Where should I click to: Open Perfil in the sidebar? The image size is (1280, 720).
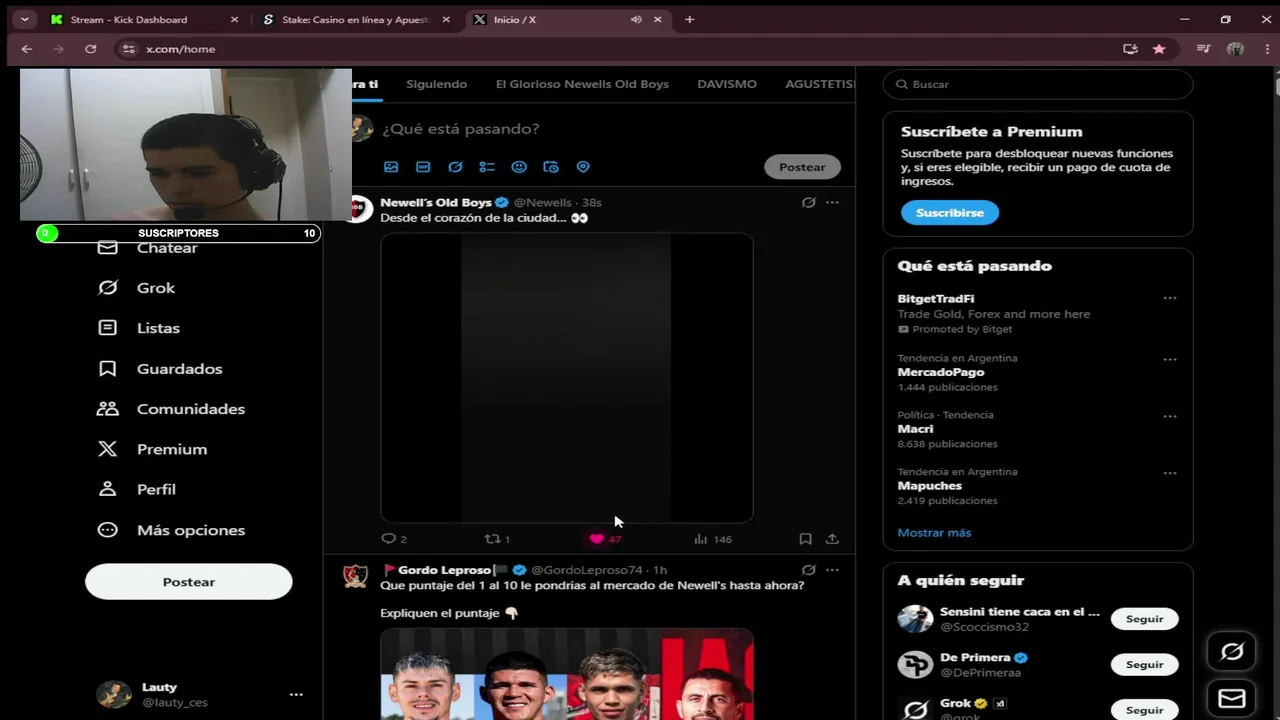tap(136, 489)
